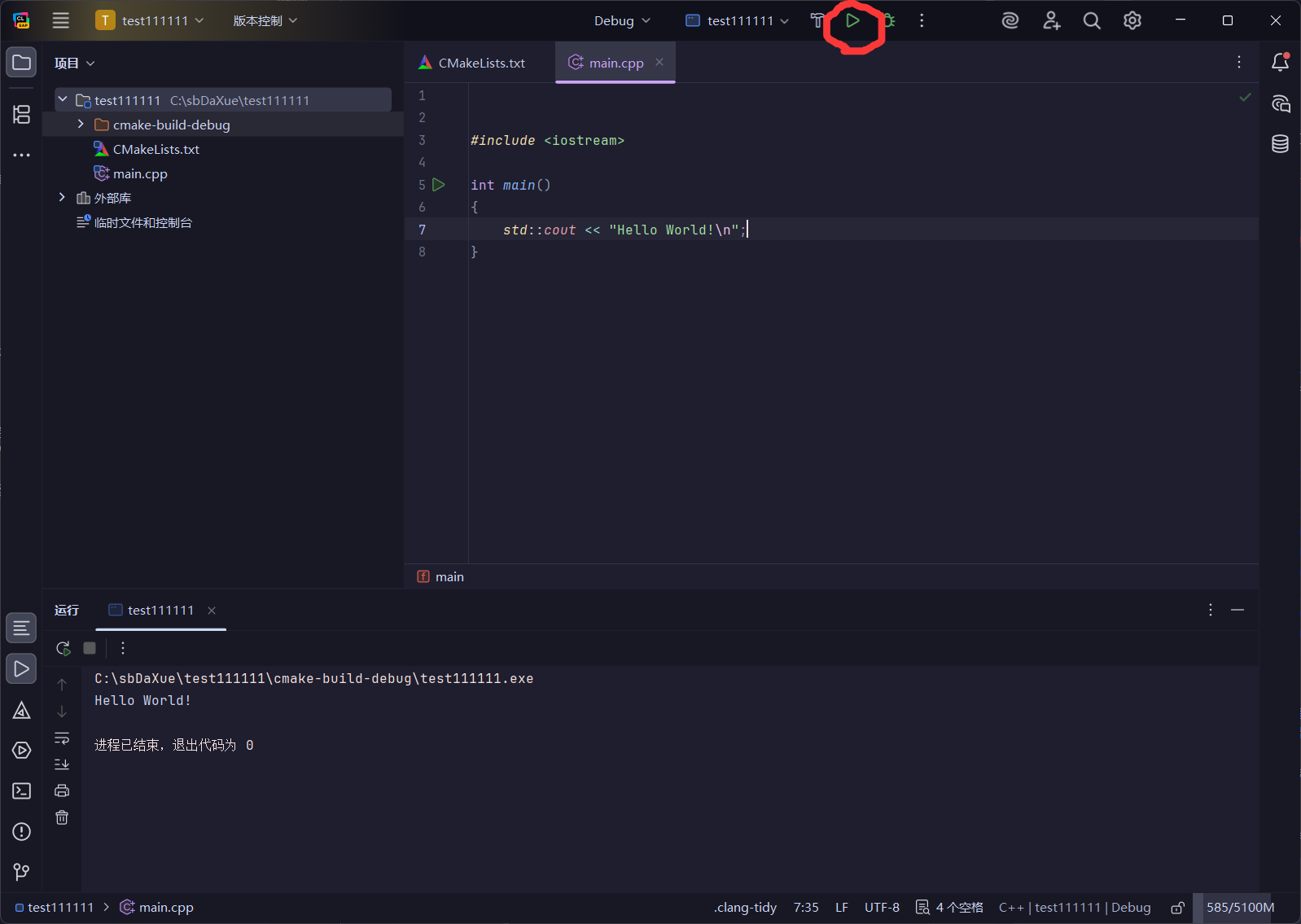
Task: Click the memory indicator 585/5100M
Action: pos(1240,907)
